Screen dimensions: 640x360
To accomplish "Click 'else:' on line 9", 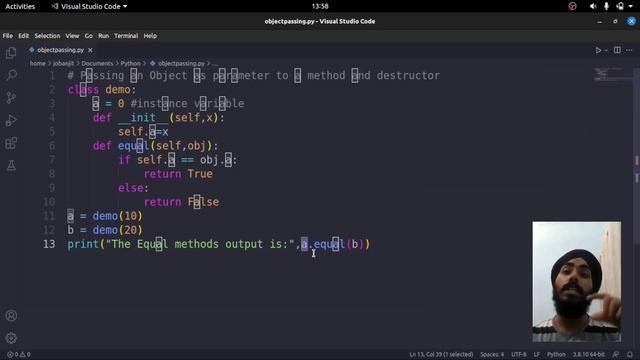I will (x=133, y=188).
